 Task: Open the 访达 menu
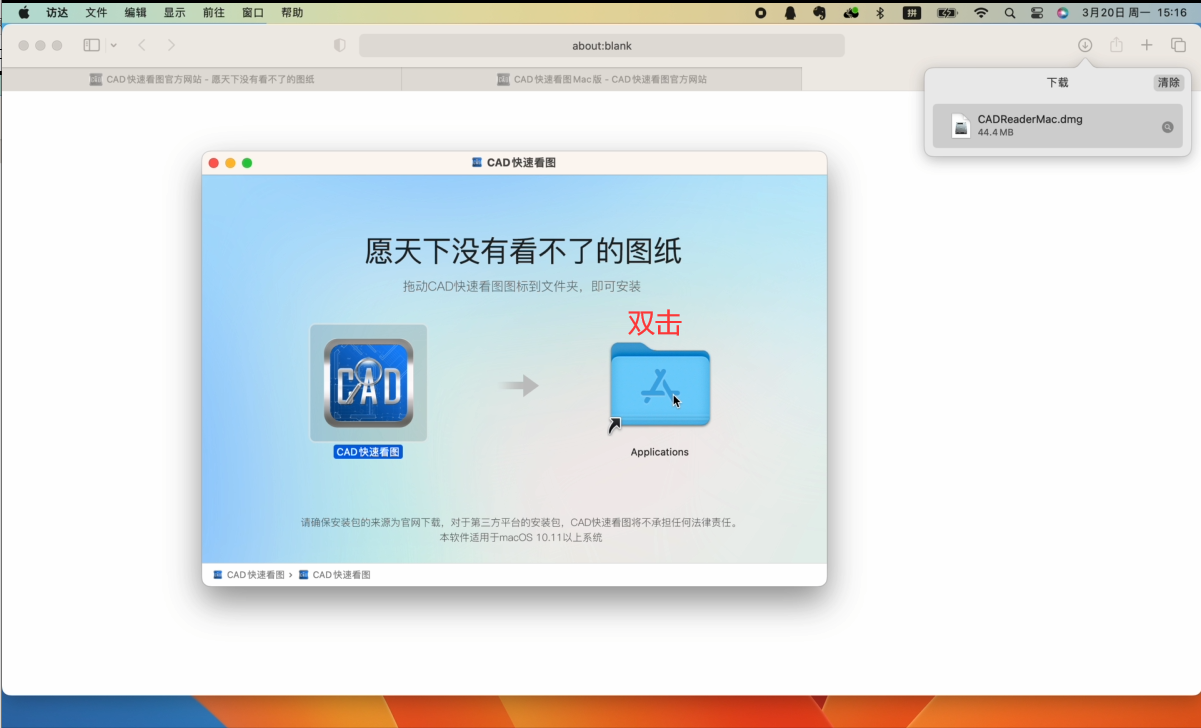(x=57, y=13)
